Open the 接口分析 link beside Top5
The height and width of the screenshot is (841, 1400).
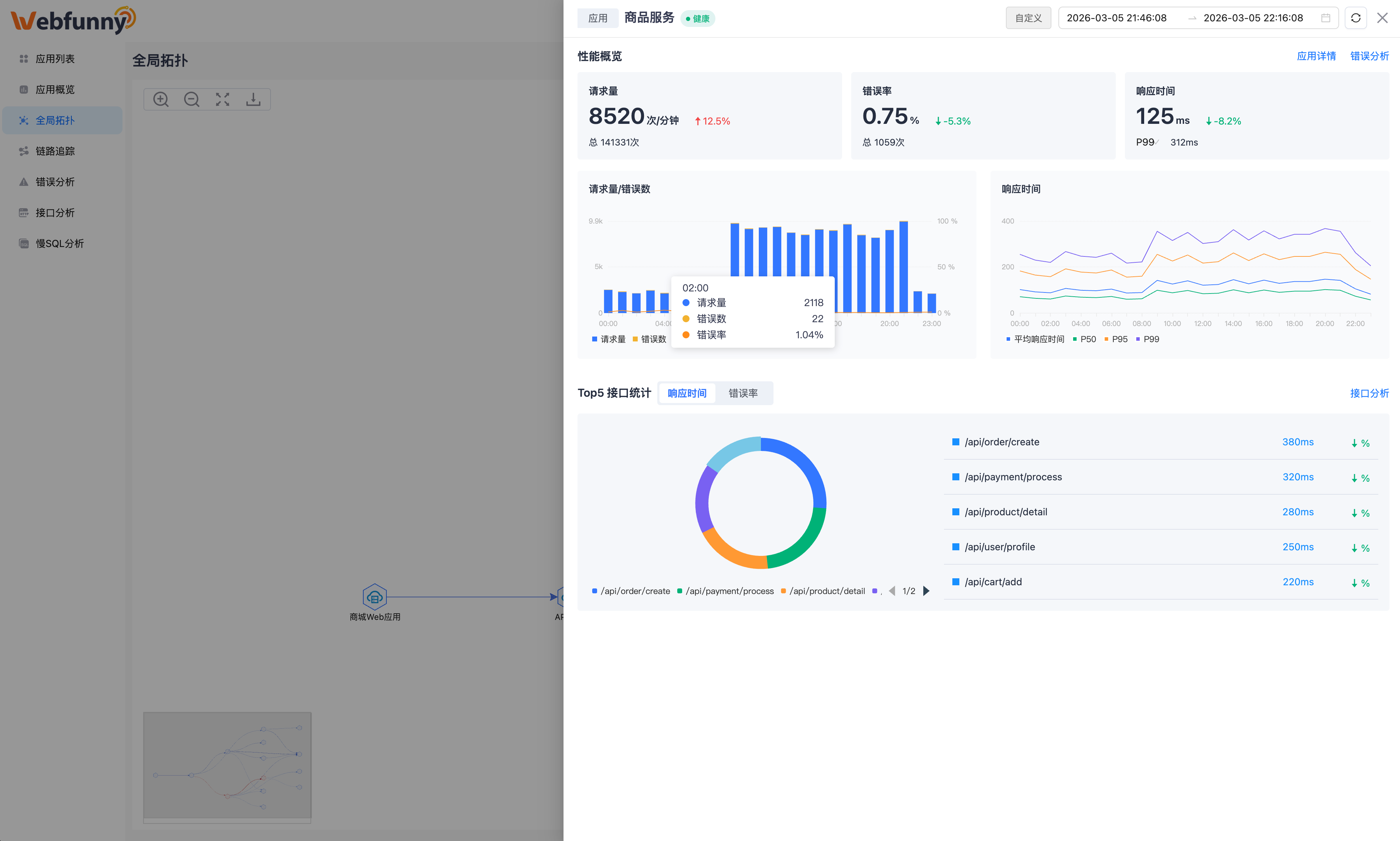[x=1369, y=393]
